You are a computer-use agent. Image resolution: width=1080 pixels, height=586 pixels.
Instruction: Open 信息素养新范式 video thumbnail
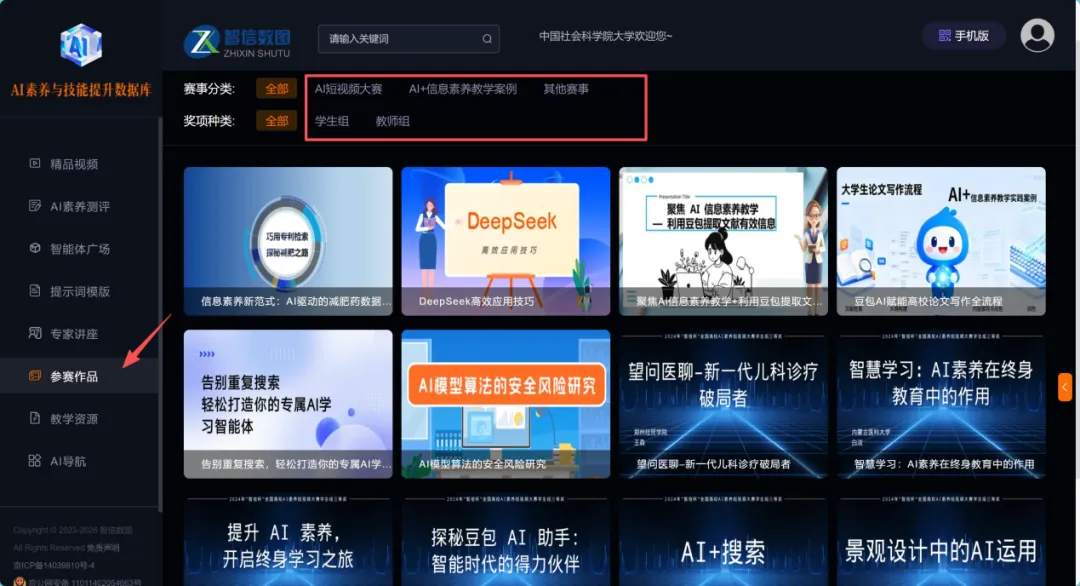(288, 241)
